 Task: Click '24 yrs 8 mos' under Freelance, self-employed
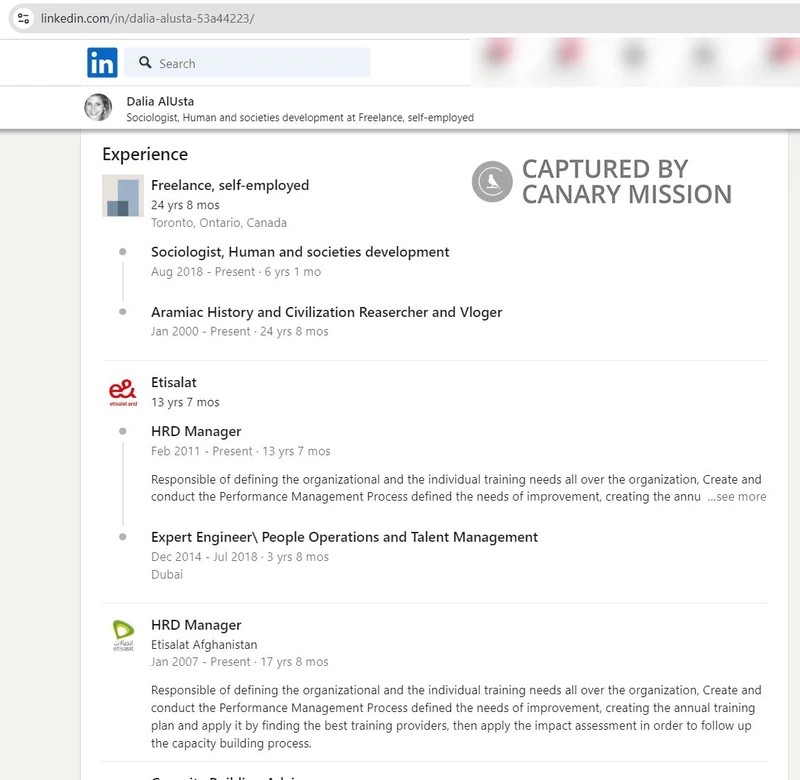[185, 205]
